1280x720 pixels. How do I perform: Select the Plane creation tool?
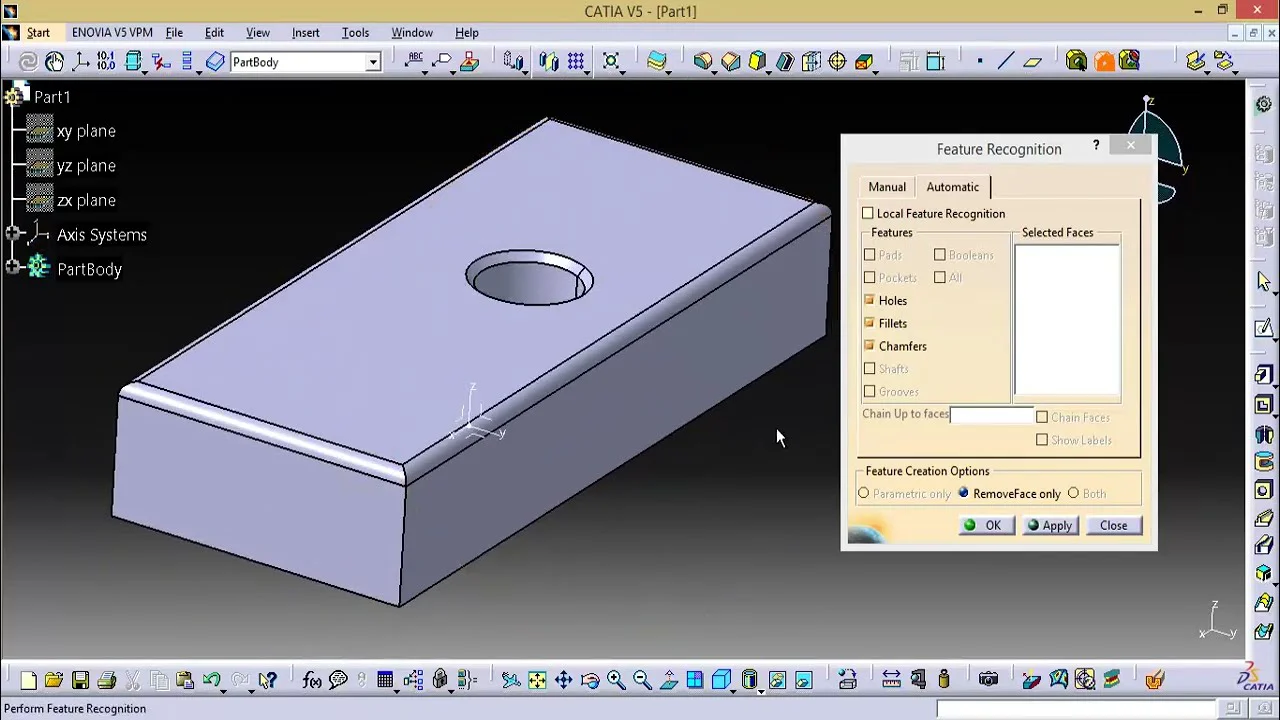coord(1032,62)
